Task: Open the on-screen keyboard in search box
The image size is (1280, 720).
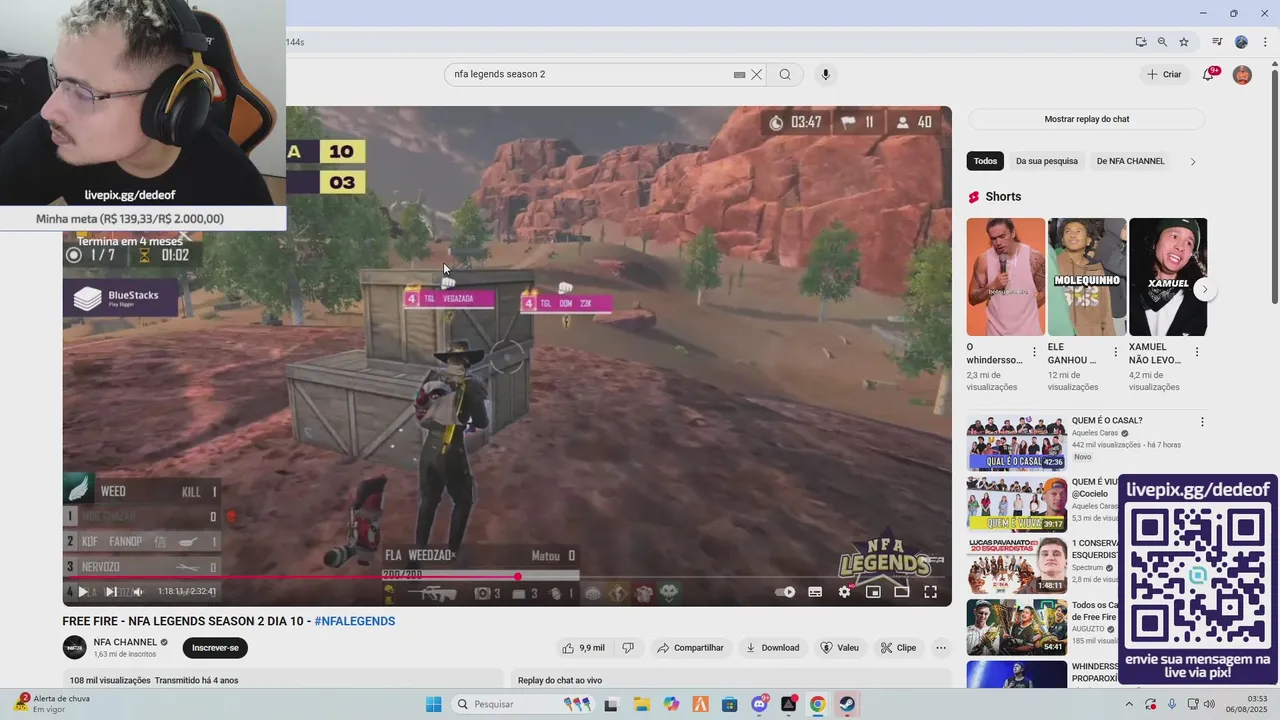Action: [x=739, y=75]
